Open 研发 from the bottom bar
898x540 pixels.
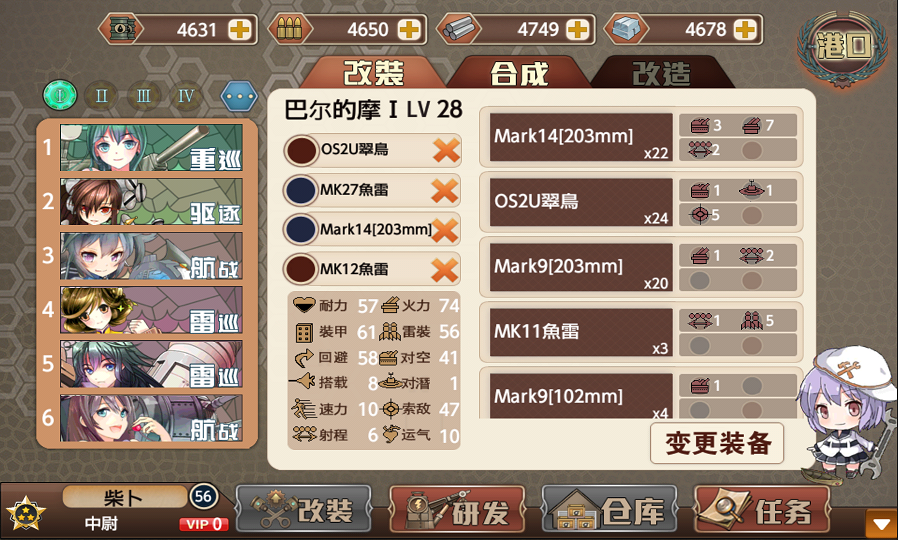[457, 510]
